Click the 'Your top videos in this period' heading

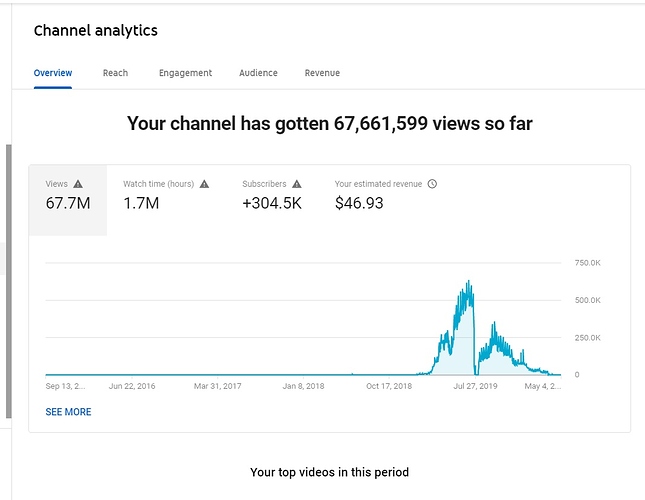(x=329, y=472)
